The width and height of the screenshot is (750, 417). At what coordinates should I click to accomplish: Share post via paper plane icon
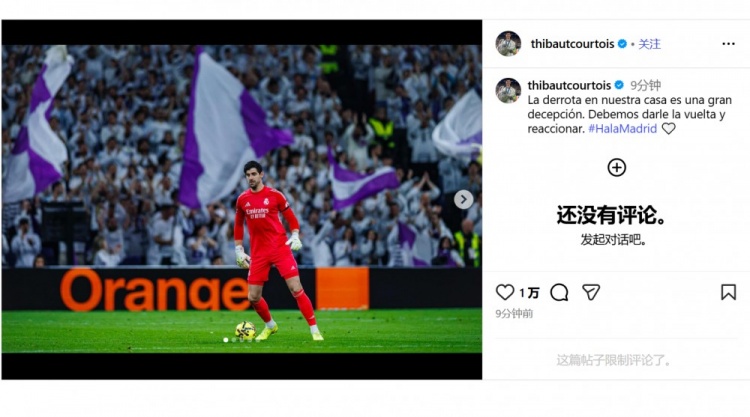(x=591, y=292)
